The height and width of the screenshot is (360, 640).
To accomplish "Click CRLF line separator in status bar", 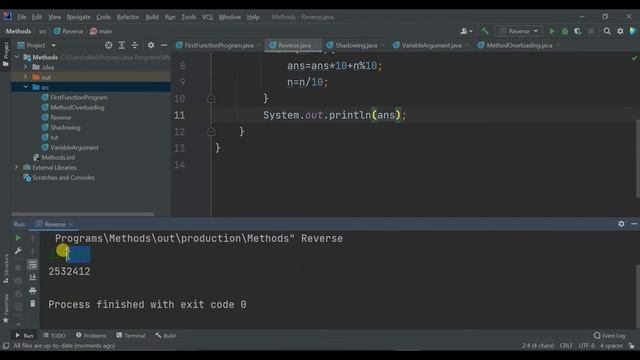I will tap(566, 346).
